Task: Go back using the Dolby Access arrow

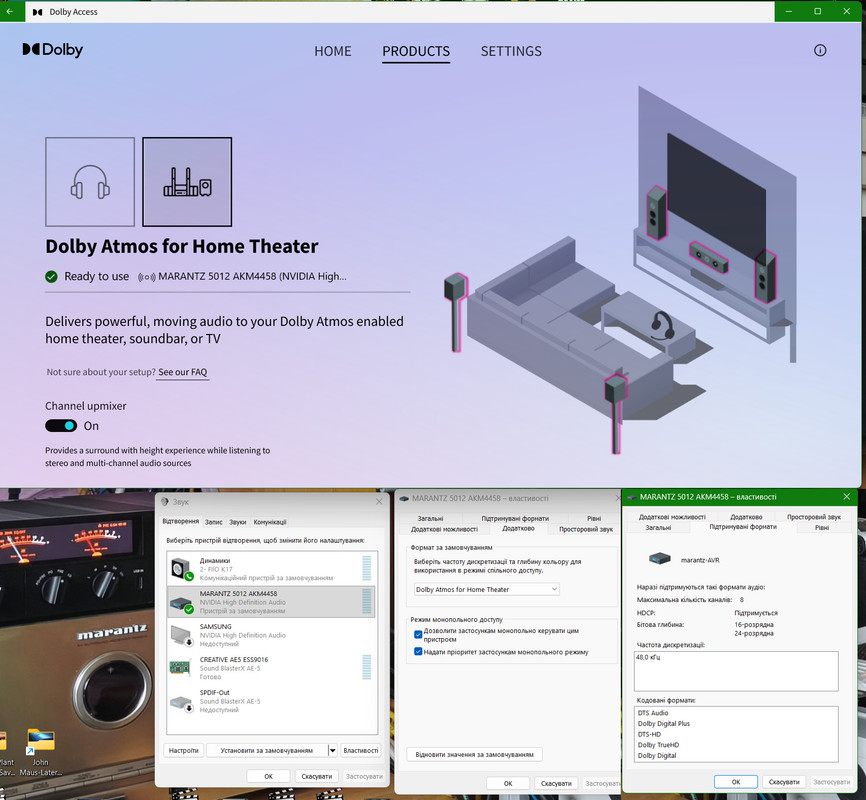Action: pyautogui.click(x=10, y=12)
